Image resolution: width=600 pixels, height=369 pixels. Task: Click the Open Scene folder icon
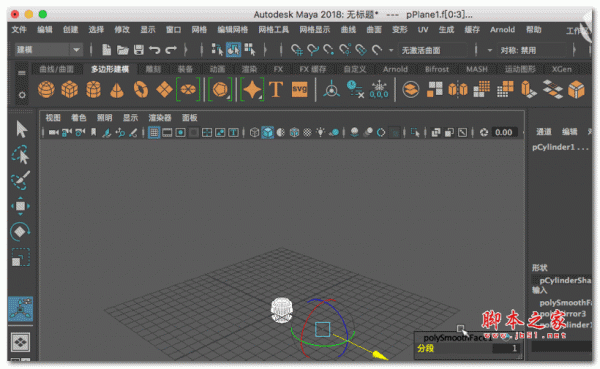click(x=122, y=50)
